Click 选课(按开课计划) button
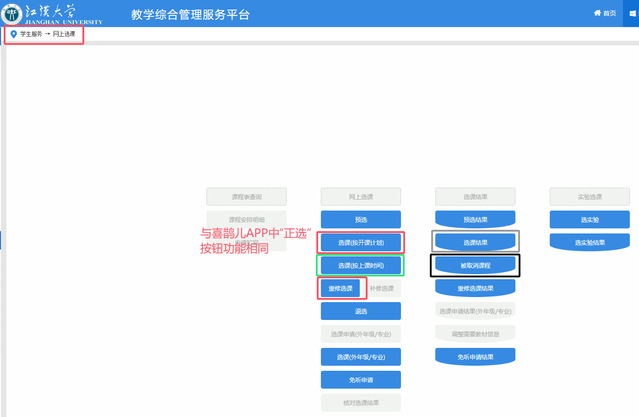The image size is (639, 417). point(360,242)
